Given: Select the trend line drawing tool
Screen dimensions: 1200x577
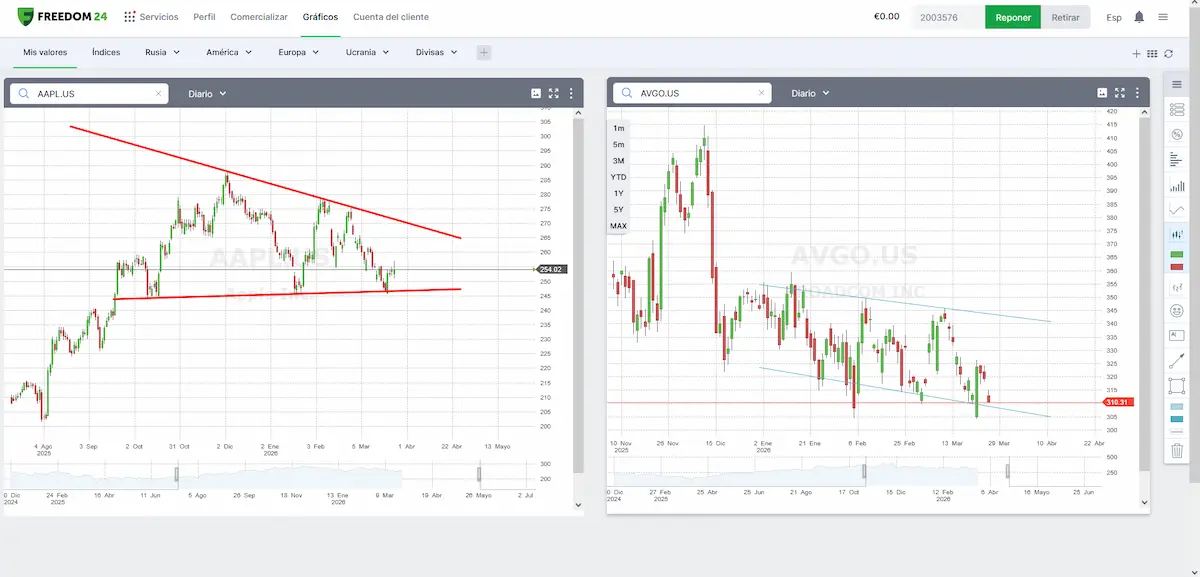Looking at the screenshot, I should coord(1177,361).
